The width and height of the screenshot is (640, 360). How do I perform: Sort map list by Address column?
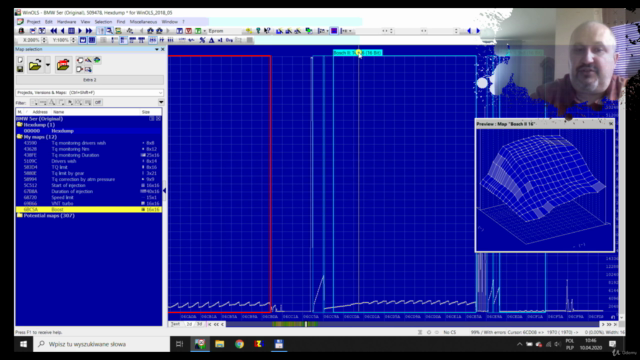pyautogui.click(x=40, y=112)
